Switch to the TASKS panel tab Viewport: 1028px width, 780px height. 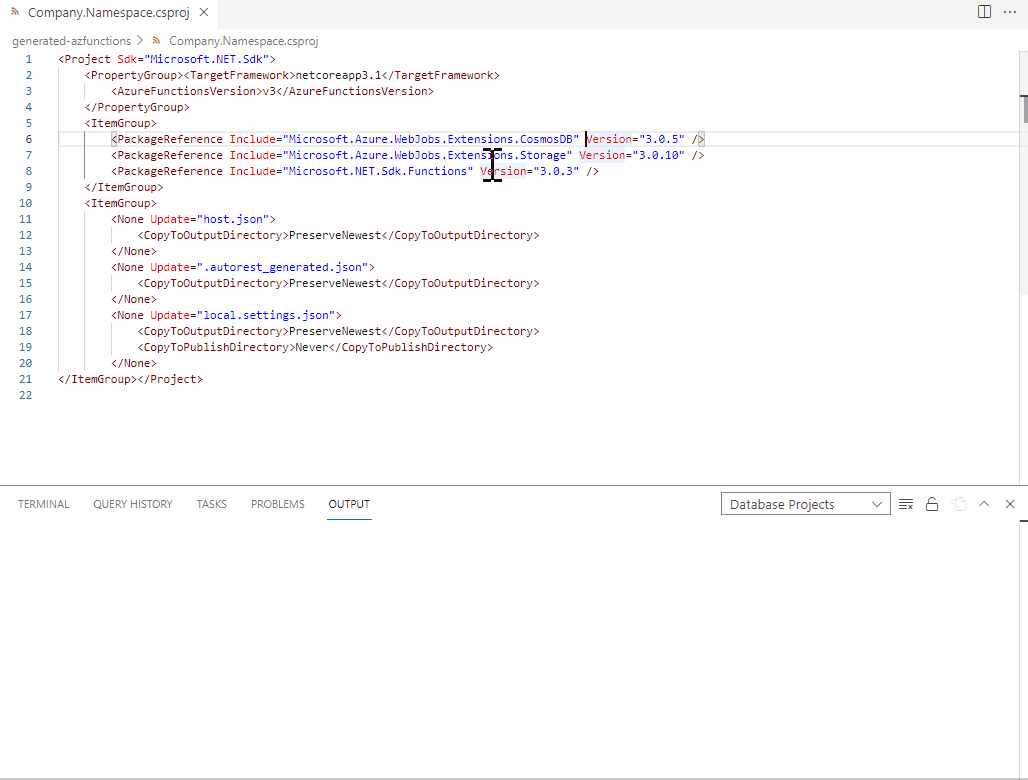pyautogui.click(x=211, y=504)
